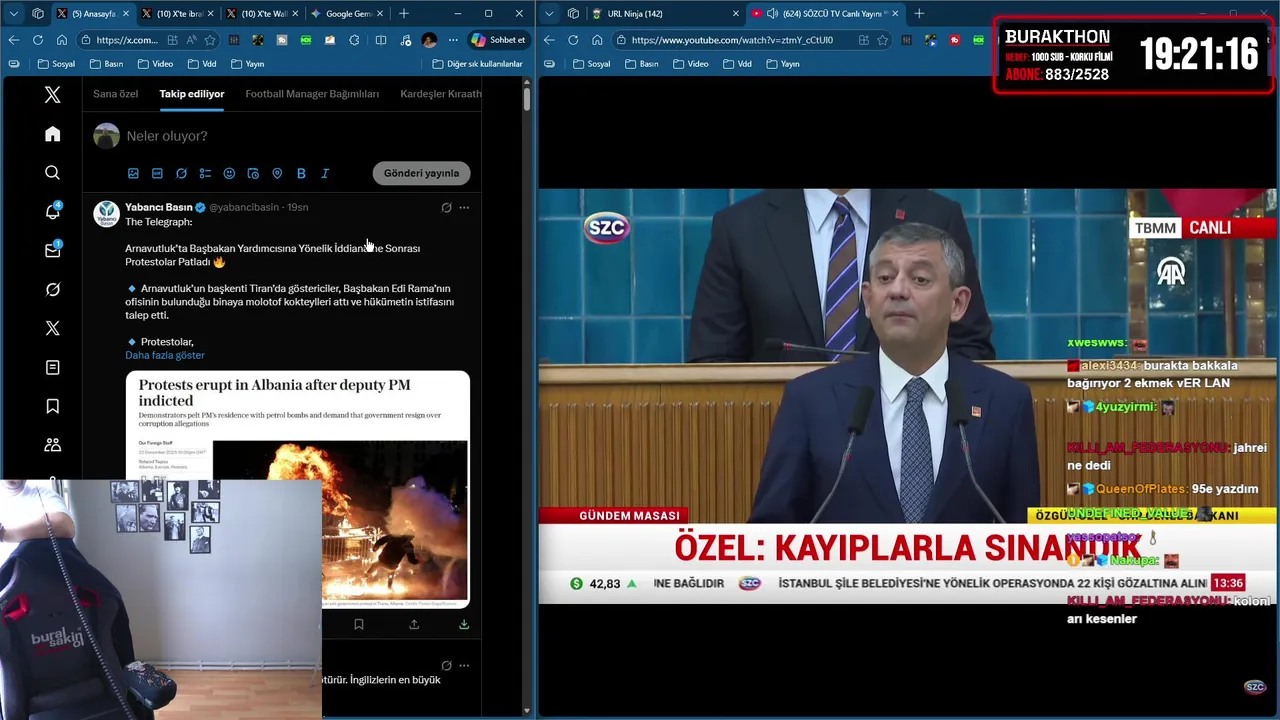
Task: Open Bookmarks icon in X sidebar
Action: [53, 406]
